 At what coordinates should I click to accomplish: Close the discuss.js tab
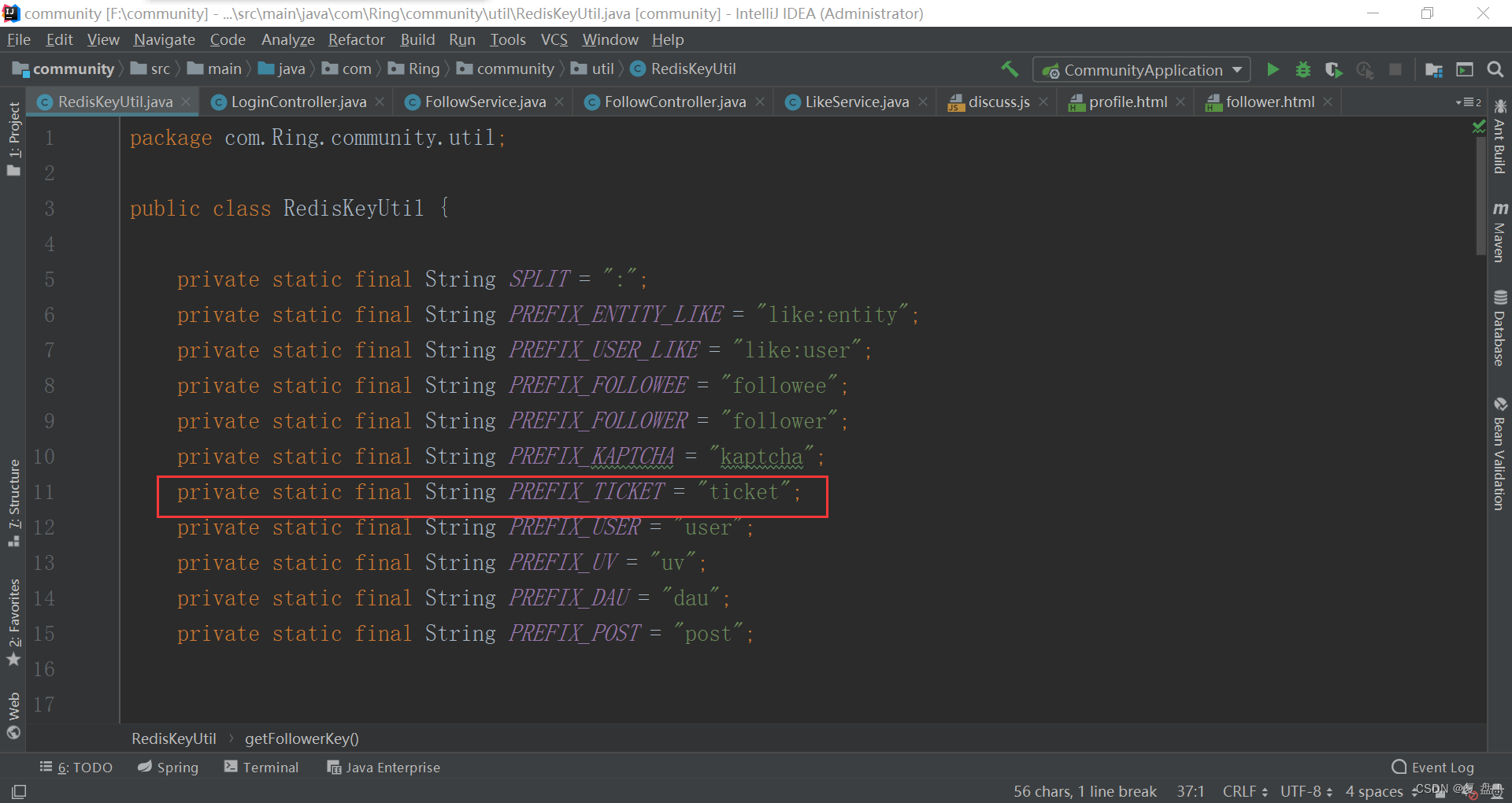click(x=1043, y=102)
